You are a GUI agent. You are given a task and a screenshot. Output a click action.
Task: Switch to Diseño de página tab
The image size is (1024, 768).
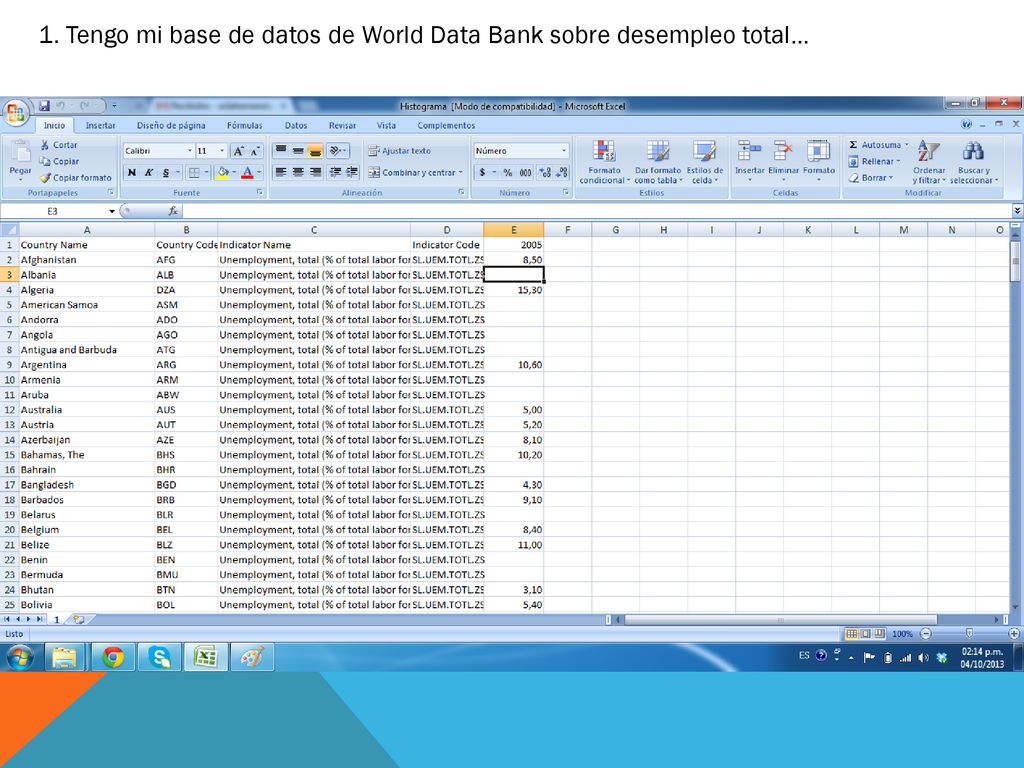click(171, 125)
